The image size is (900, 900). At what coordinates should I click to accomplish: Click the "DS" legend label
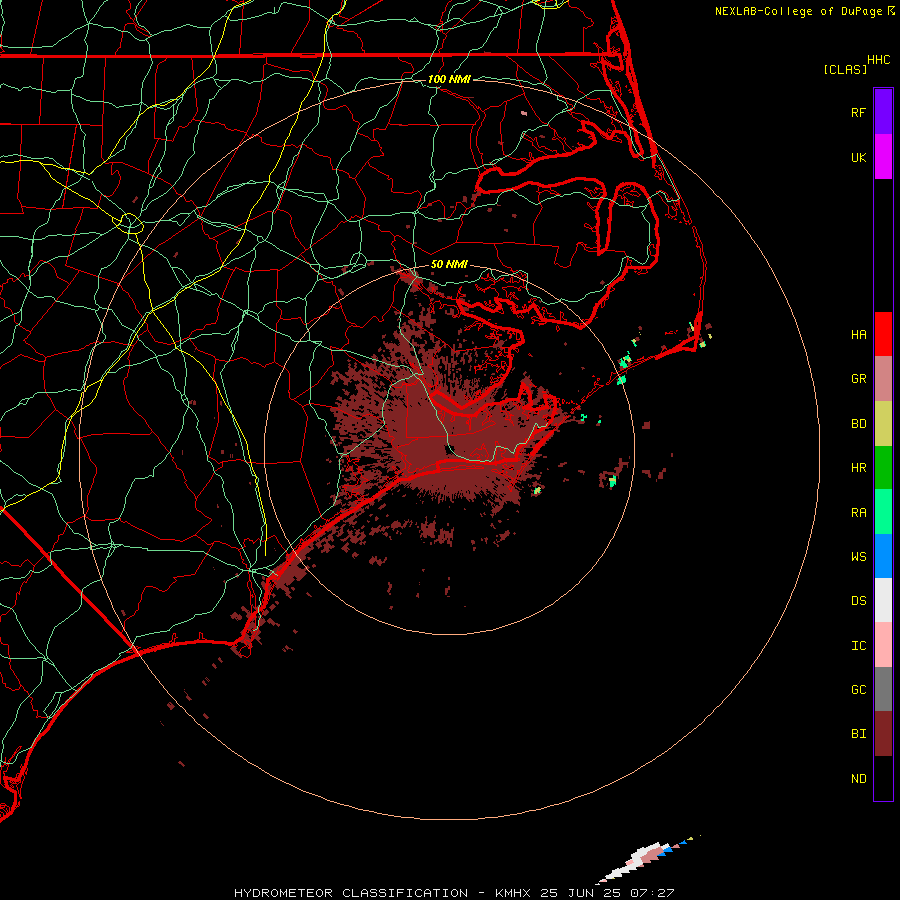point(858,600)
